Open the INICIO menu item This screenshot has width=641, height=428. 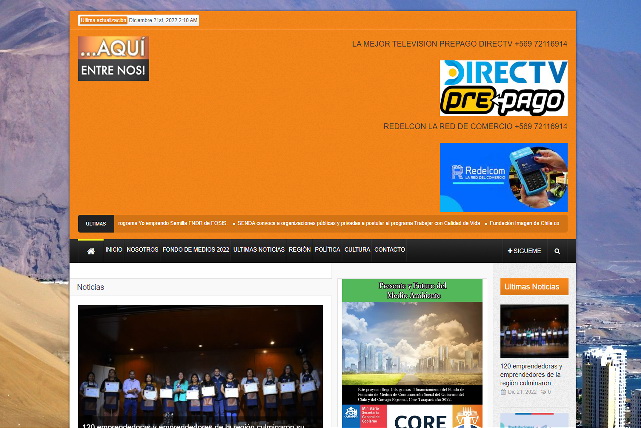click(x=114, y=250)
